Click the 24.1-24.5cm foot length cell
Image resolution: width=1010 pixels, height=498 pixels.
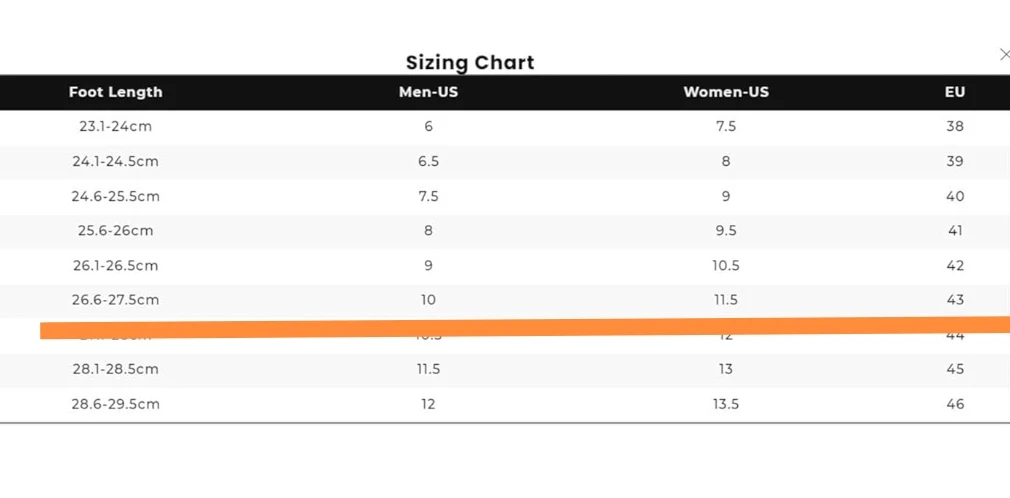(x=115, y=161)
